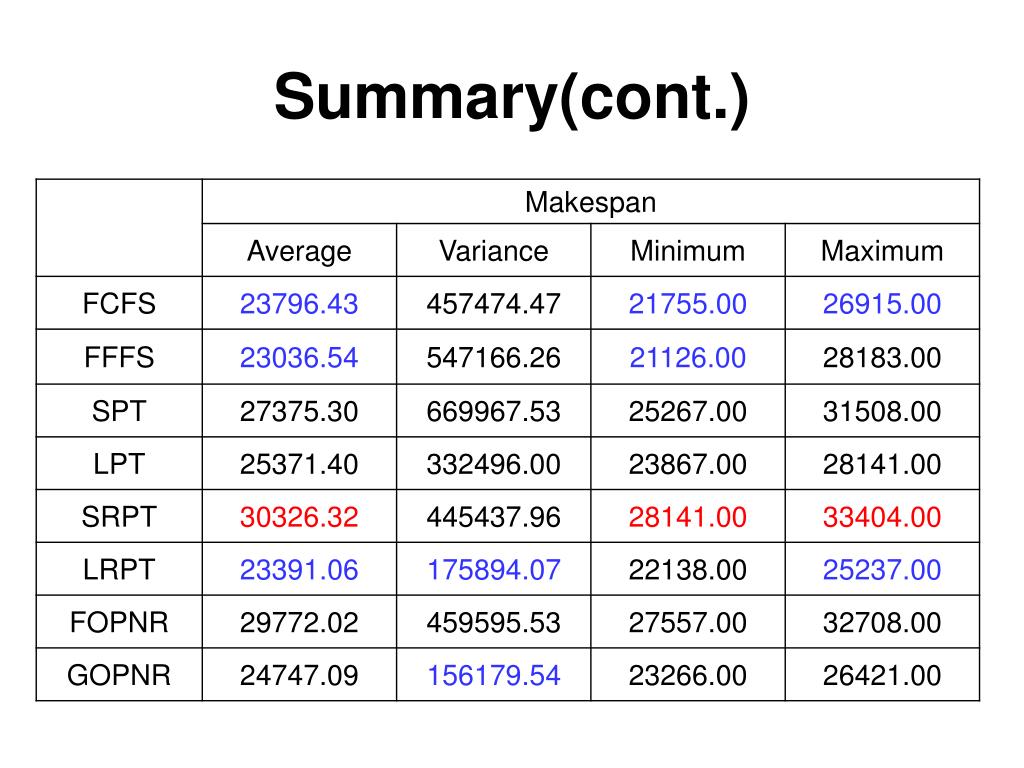Viewport: 1024px width, 768px height.
Task: Click the Summary(cont.) slide title
Action: [x=511, y=97]
